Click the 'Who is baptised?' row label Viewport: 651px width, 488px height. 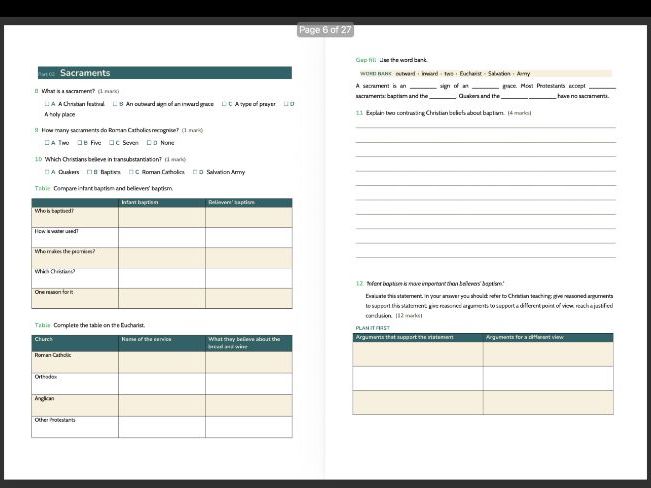pyautogui.click(x=54, y=211)
